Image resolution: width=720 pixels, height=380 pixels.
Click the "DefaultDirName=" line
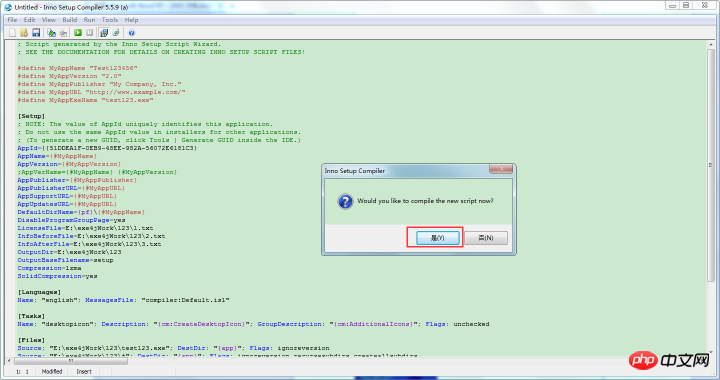point(81,212)
